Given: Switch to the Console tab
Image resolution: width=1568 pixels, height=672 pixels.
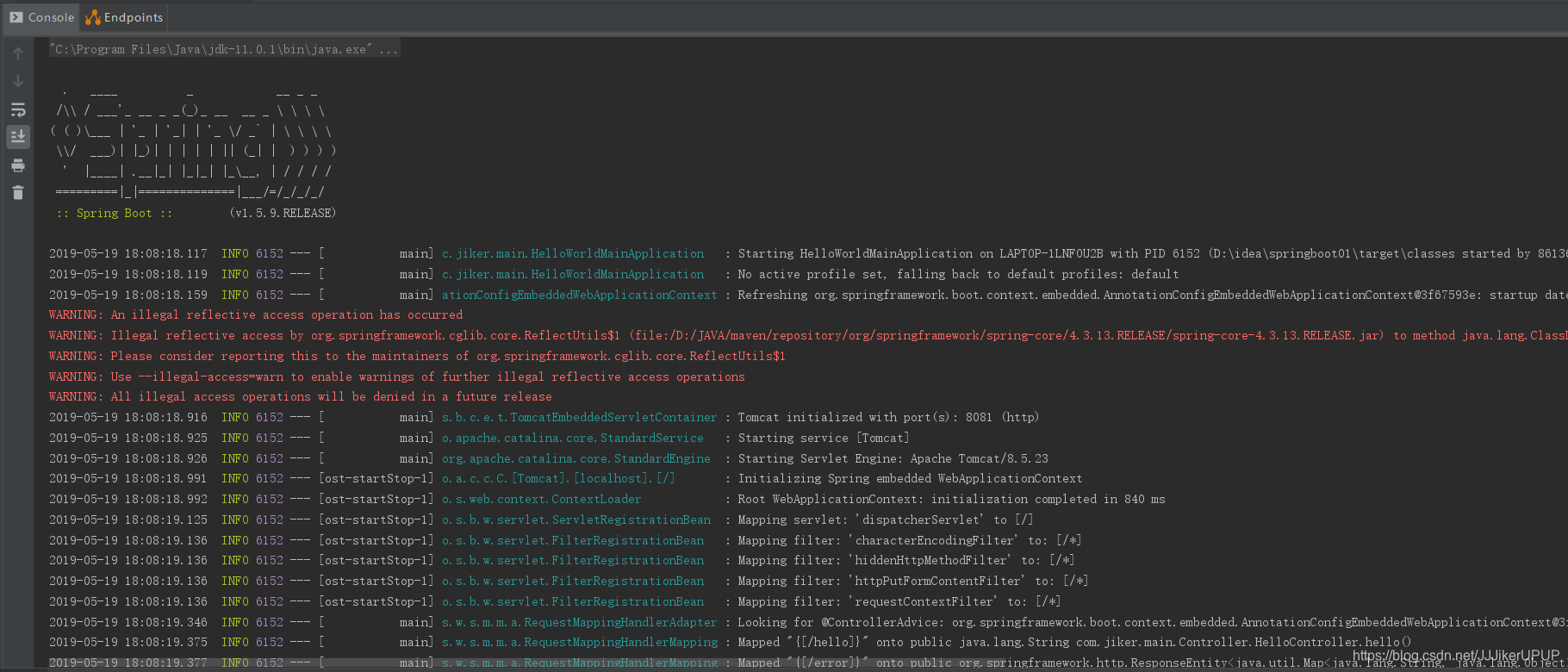Looking at the screenshot, I should coord(41,17).
